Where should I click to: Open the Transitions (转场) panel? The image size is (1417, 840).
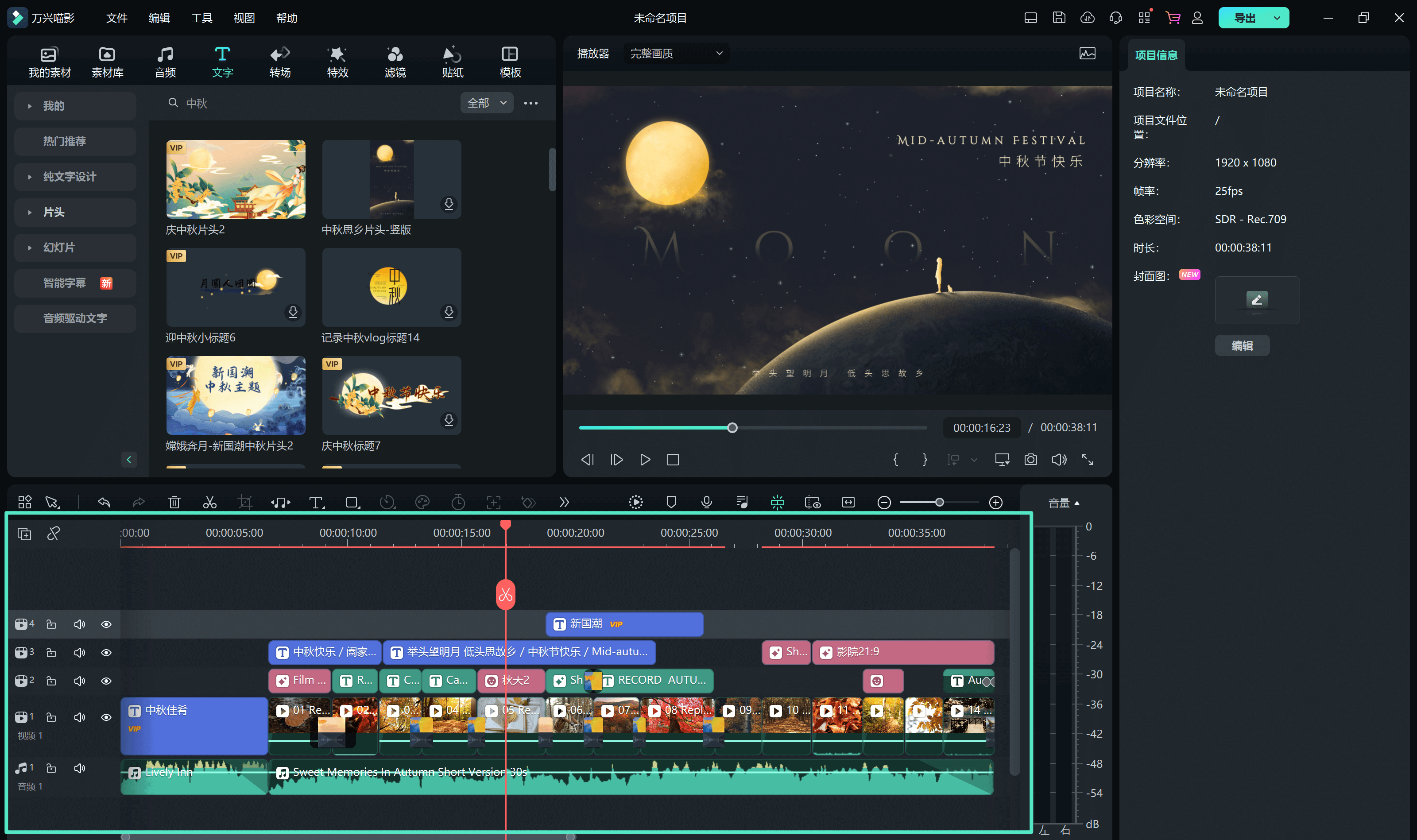(279, 62)
